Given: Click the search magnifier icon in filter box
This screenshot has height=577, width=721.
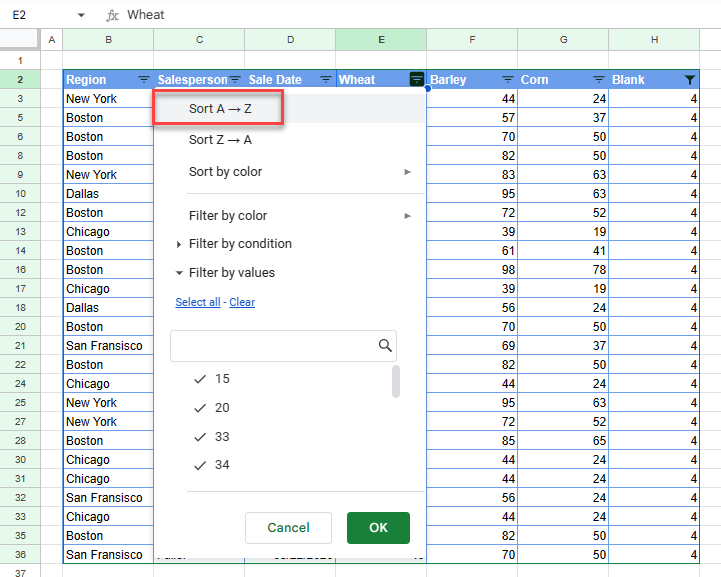Looking at the screenshot, I should 385,346.
